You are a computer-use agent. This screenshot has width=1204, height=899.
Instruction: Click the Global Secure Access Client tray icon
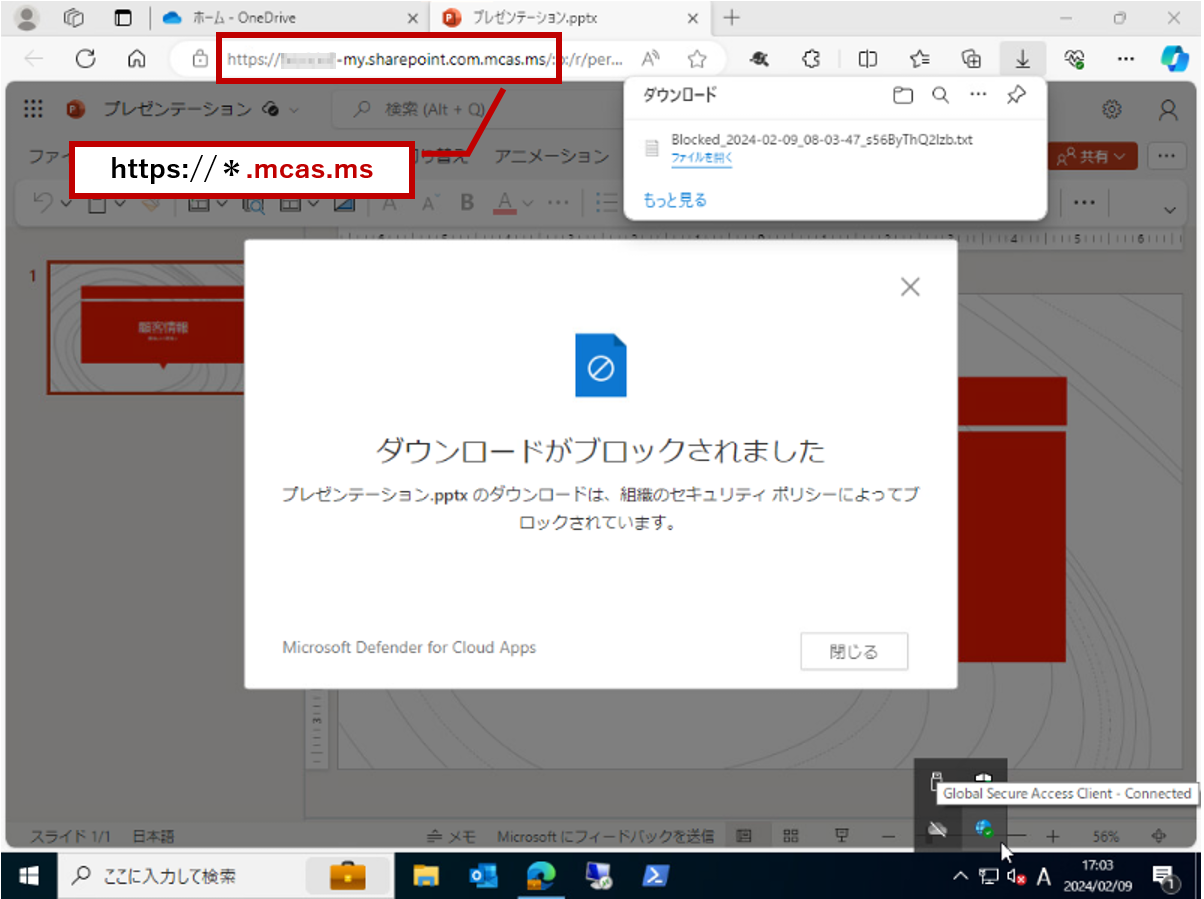[984, 828]
